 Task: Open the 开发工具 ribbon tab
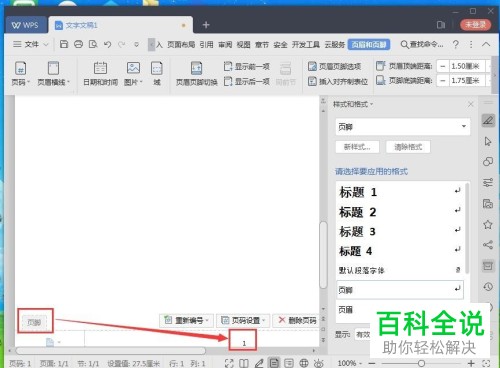[x=306, y=44]
